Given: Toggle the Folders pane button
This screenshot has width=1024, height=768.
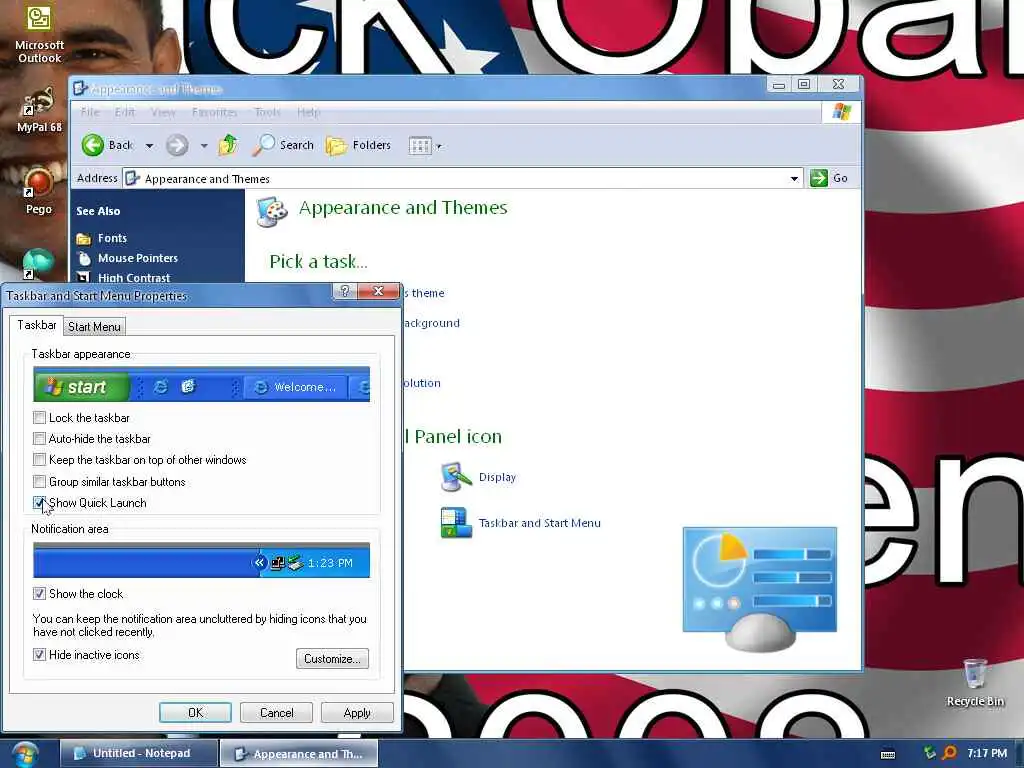Looking at the screenshot, I should pyautogui.click(x=358, y=145).
